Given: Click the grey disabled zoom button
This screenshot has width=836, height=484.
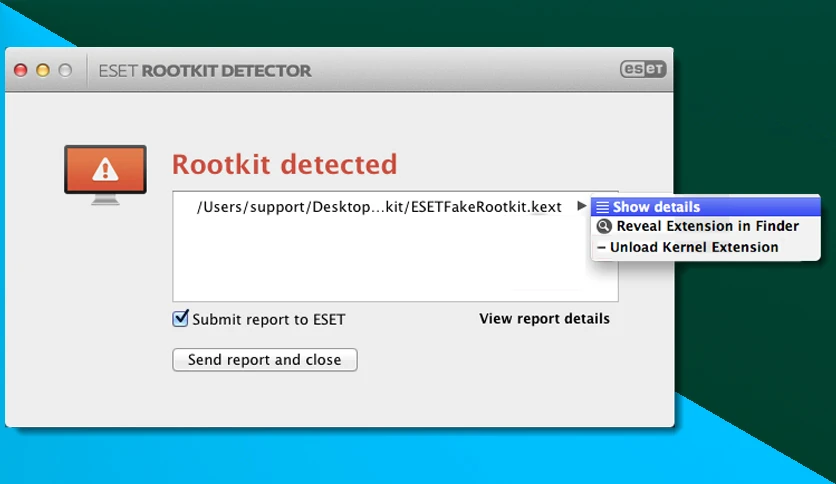Looking at the screenshot, I should click(x=66, y=70).
